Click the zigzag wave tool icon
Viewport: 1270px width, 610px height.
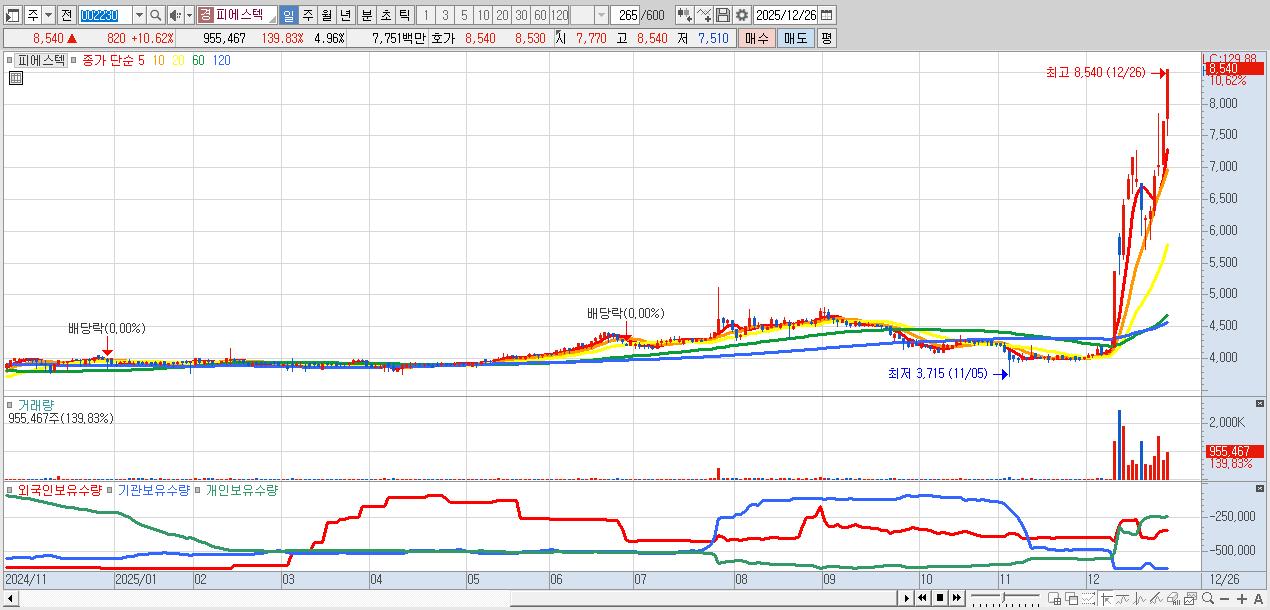1140,598
